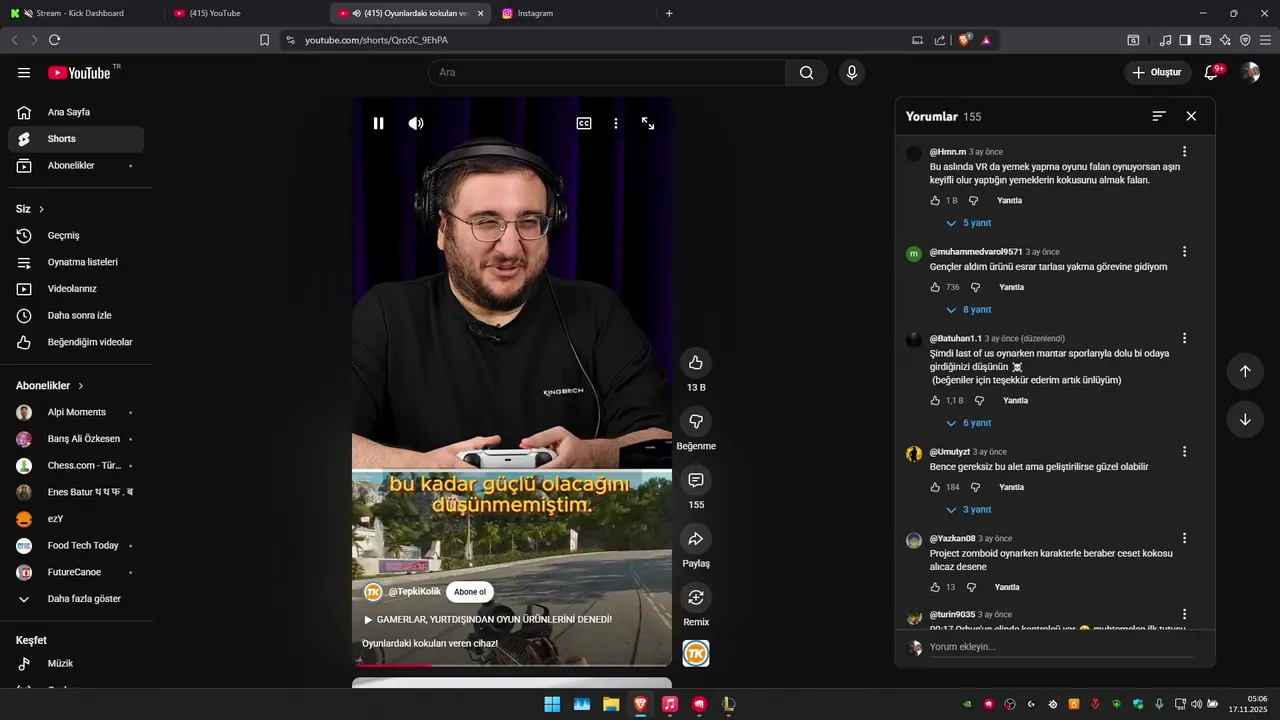Open the Brave Shields lion icon

(x=964, y=40)
